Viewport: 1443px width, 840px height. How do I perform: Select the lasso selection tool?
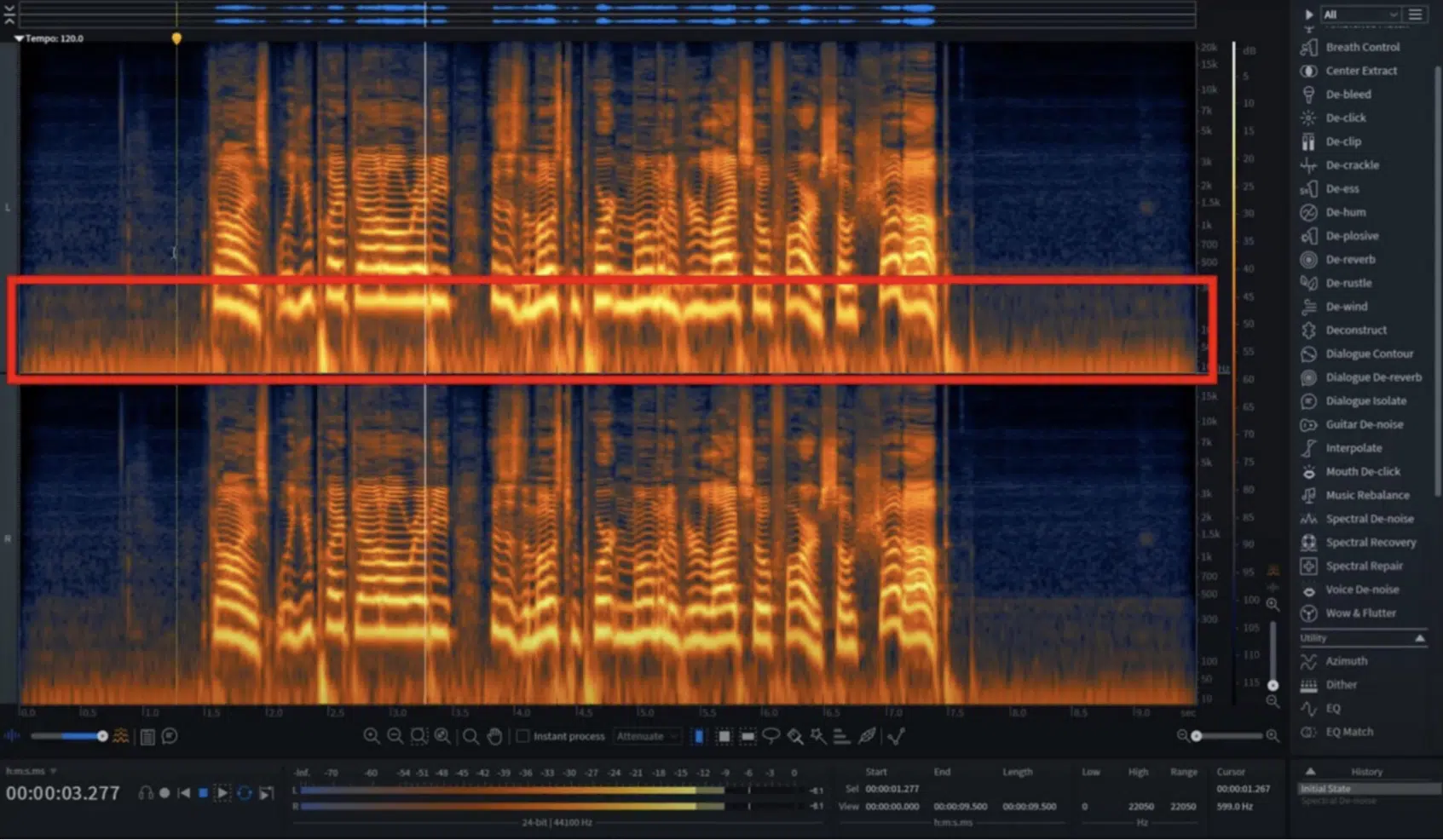[771, 736]
